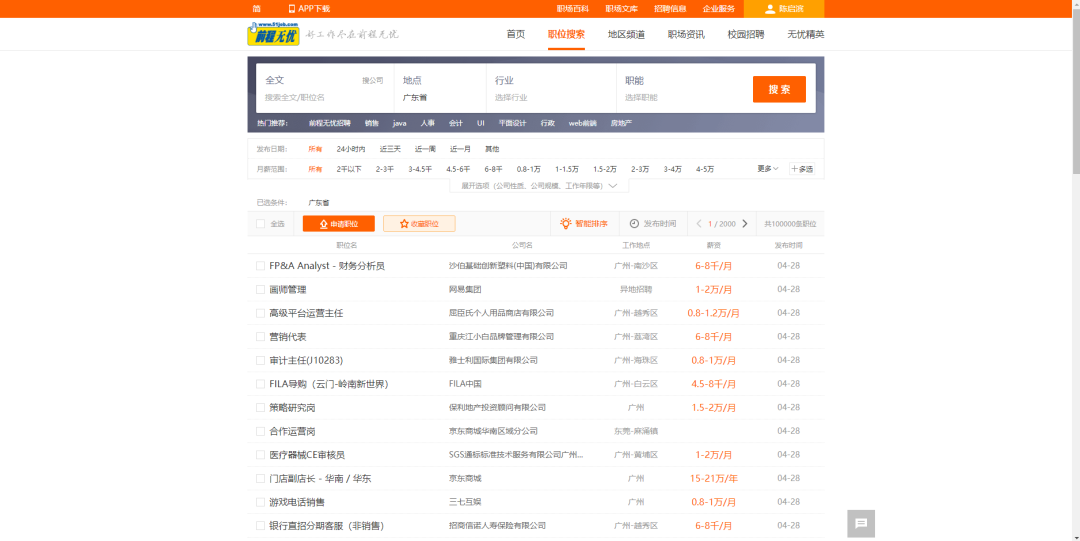Image resolution: width=1080 pixels, height=541 pixels.
Task: Open the user profile avatar icon
Action: tap(769, 9)
